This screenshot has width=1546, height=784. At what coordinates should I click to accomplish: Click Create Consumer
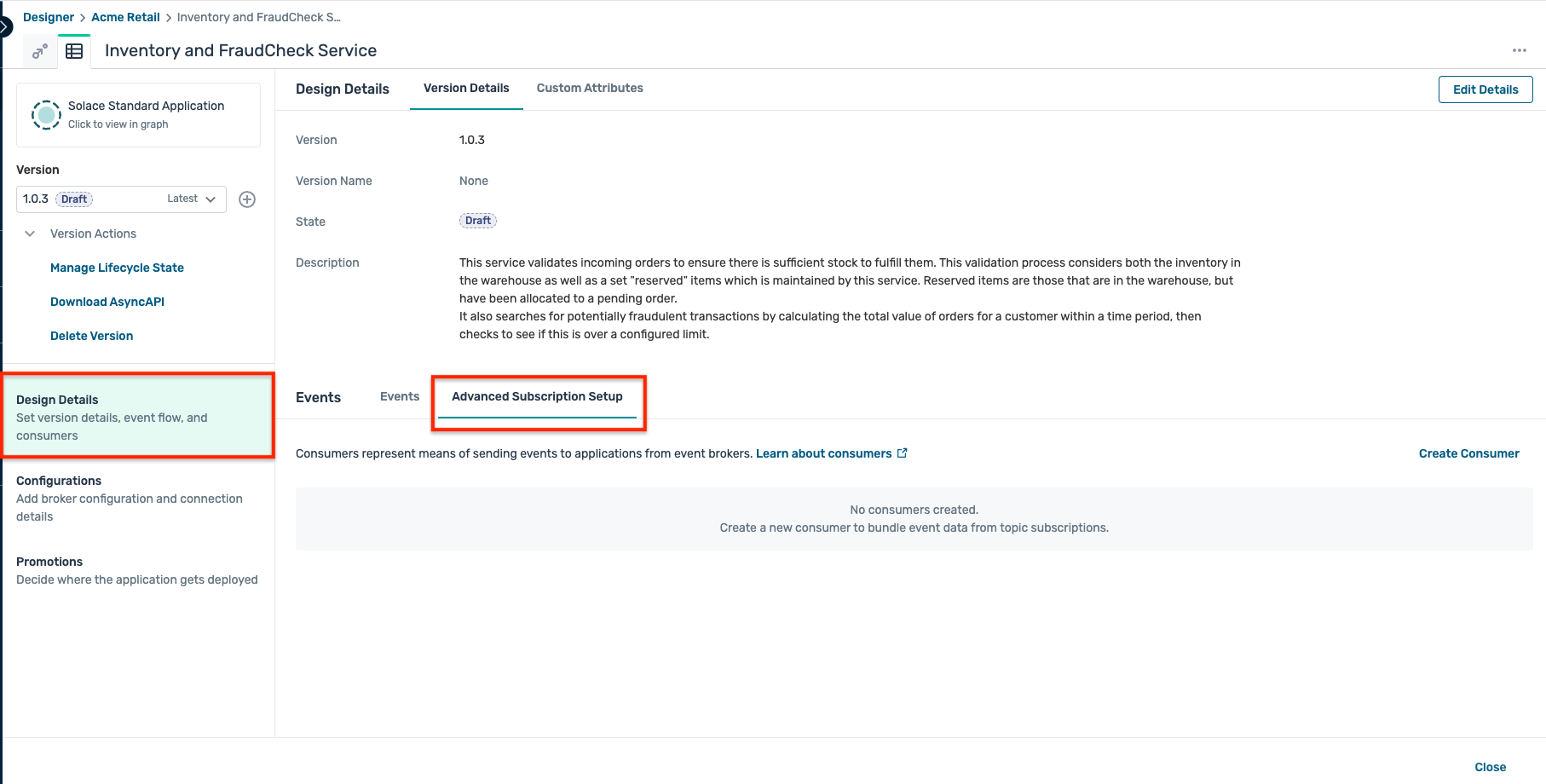pos(1468,453)
